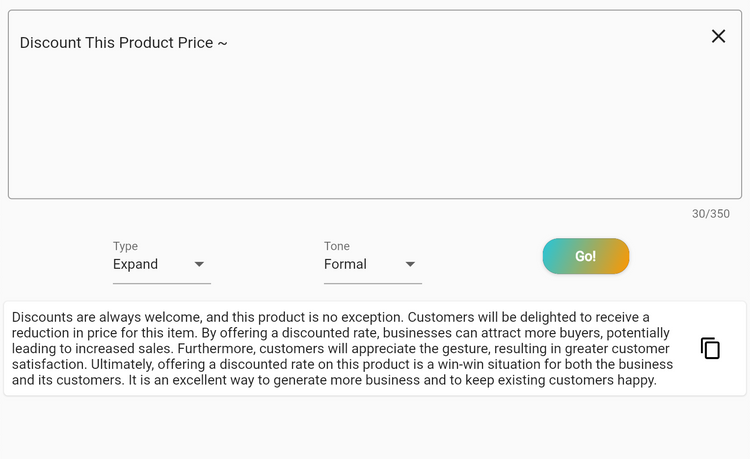This screenshot has width=750, height=459.
Task: Click the Go! gradient button
Action: [585, 256]
